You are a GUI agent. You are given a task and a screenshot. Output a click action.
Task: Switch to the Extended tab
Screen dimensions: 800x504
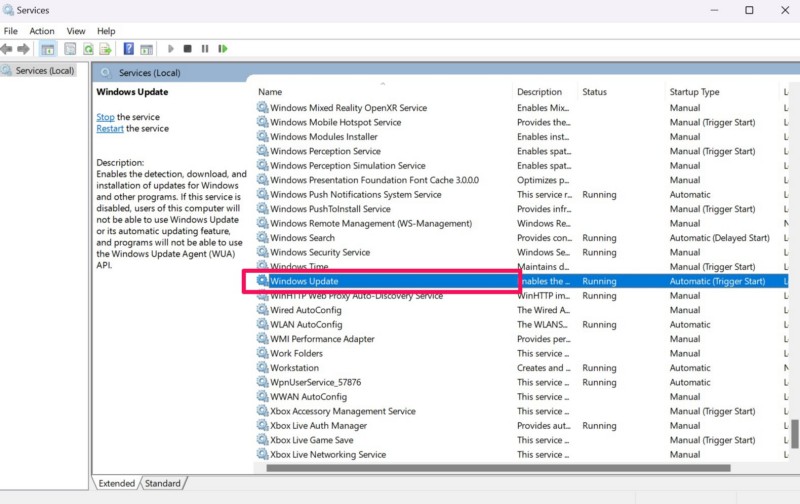[116, 484]
